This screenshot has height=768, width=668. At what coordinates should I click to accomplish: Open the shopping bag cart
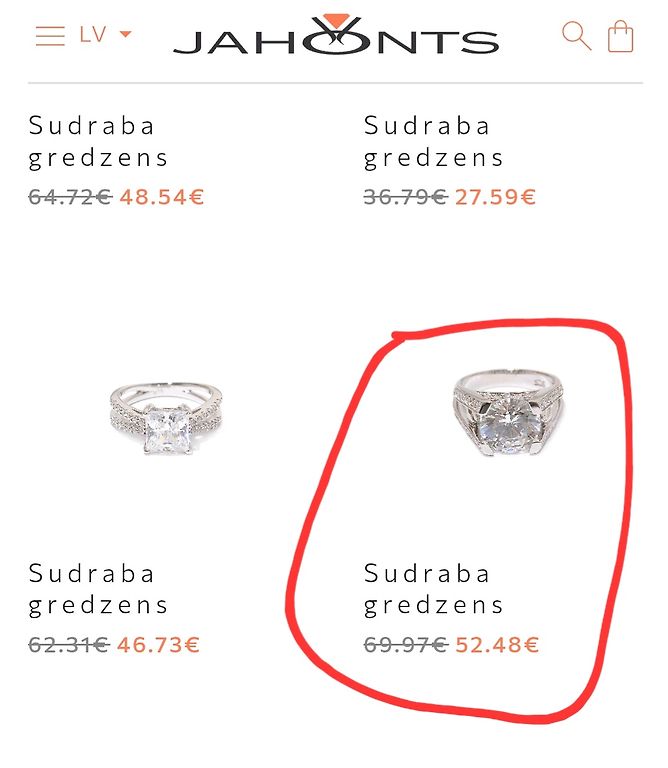tap(620, 36)
